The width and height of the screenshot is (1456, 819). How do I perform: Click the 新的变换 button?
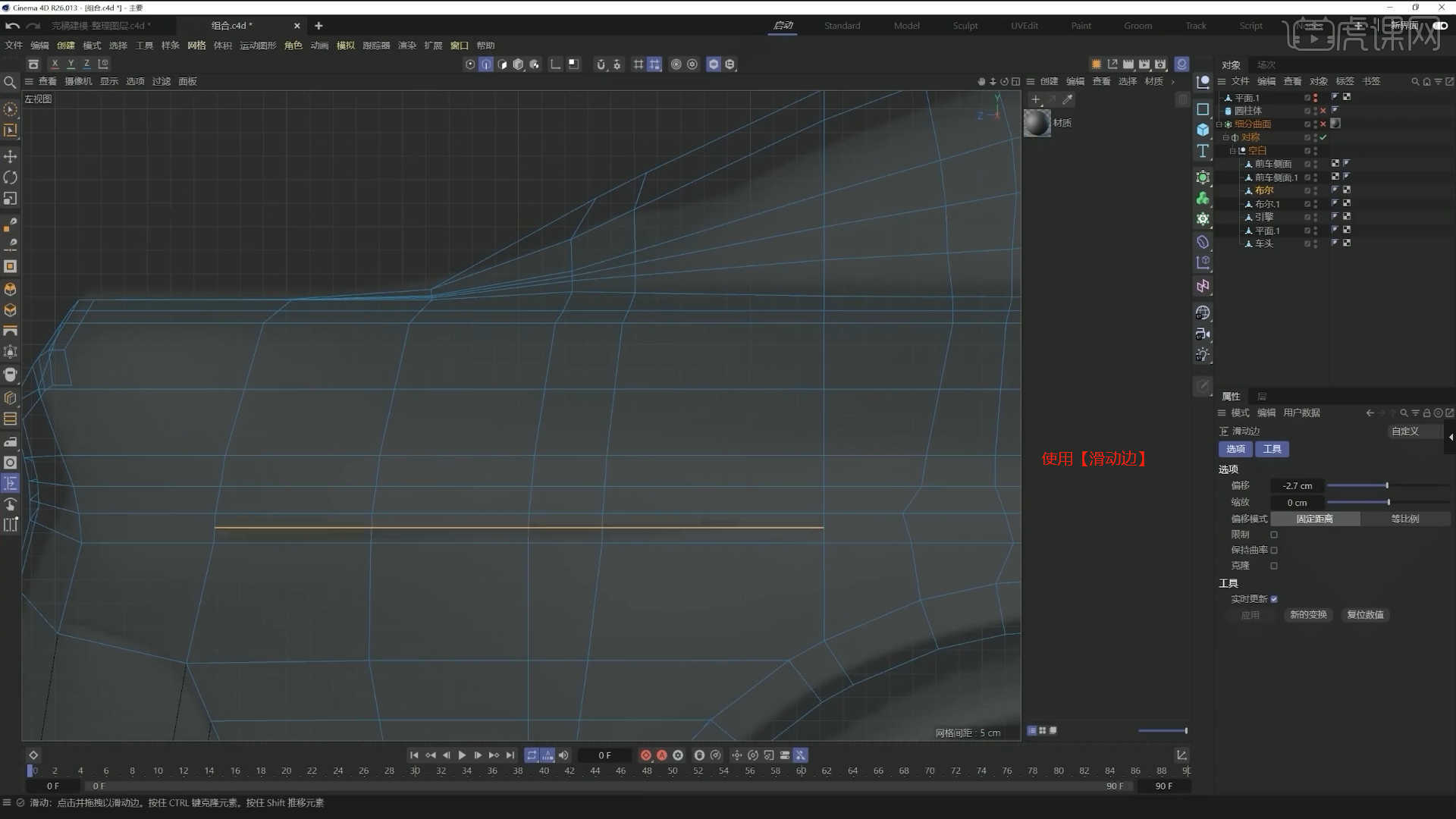tap(1308, 615)
